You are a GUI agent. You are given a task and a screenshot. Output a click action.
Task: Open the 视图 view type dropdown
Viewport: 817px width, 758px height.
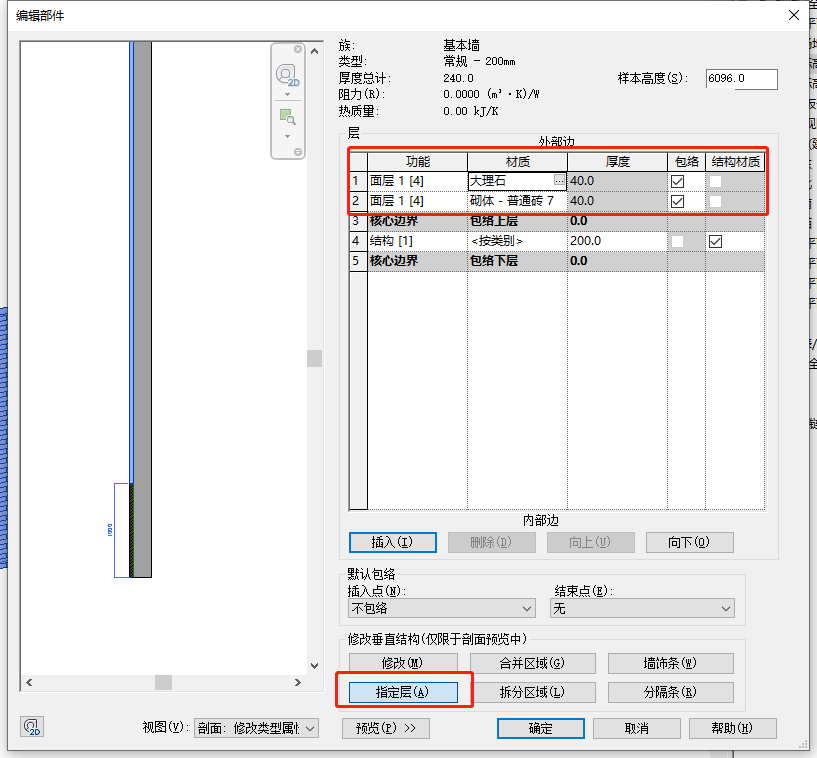(256, 728)
